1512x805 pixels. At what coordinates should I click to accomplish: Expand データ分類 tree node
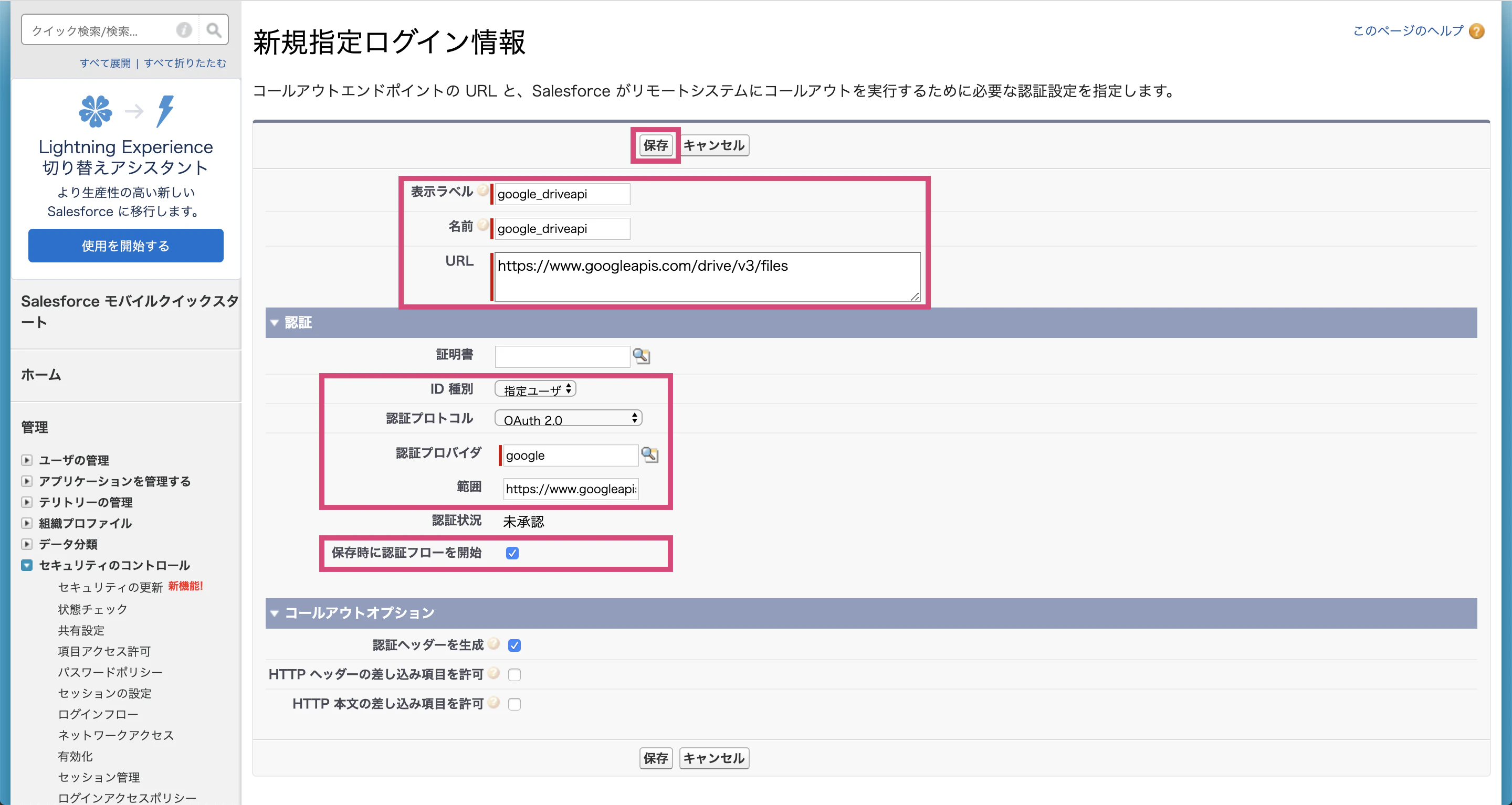(26, 544)
